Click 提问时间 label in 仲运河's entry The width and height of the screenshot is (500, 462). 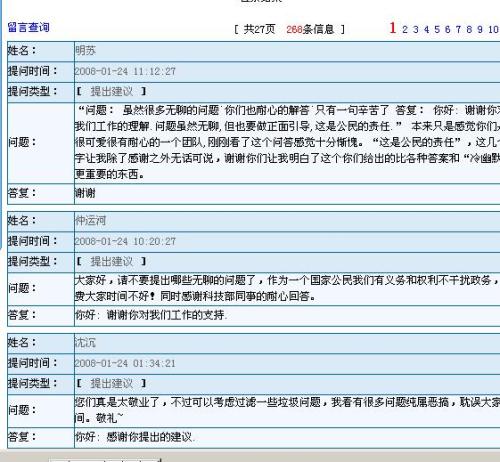pyautogui.click(x=32, y=241)
